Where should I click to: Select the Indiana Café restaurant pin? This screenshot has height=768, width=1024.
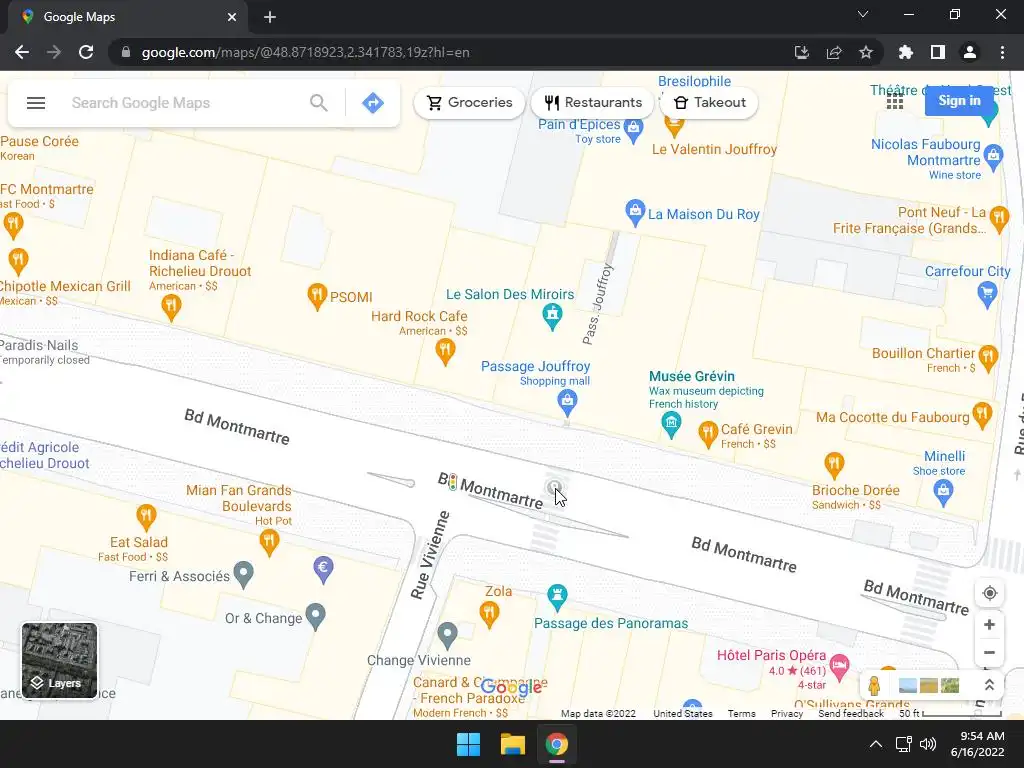[171, 307]
